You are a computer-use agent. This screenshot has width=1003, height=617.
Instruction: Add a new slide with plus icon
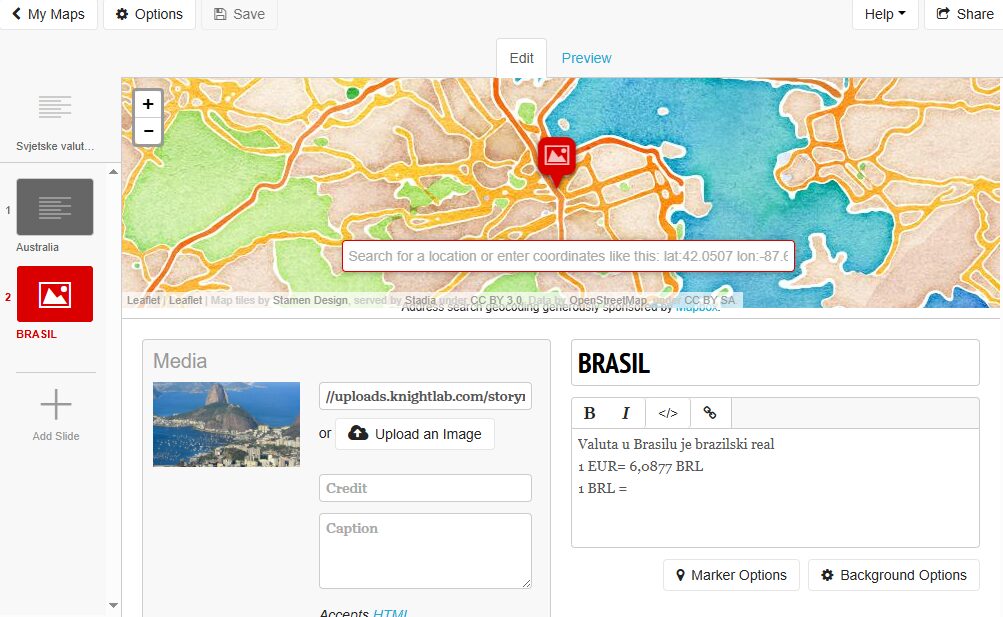point(56,414)
